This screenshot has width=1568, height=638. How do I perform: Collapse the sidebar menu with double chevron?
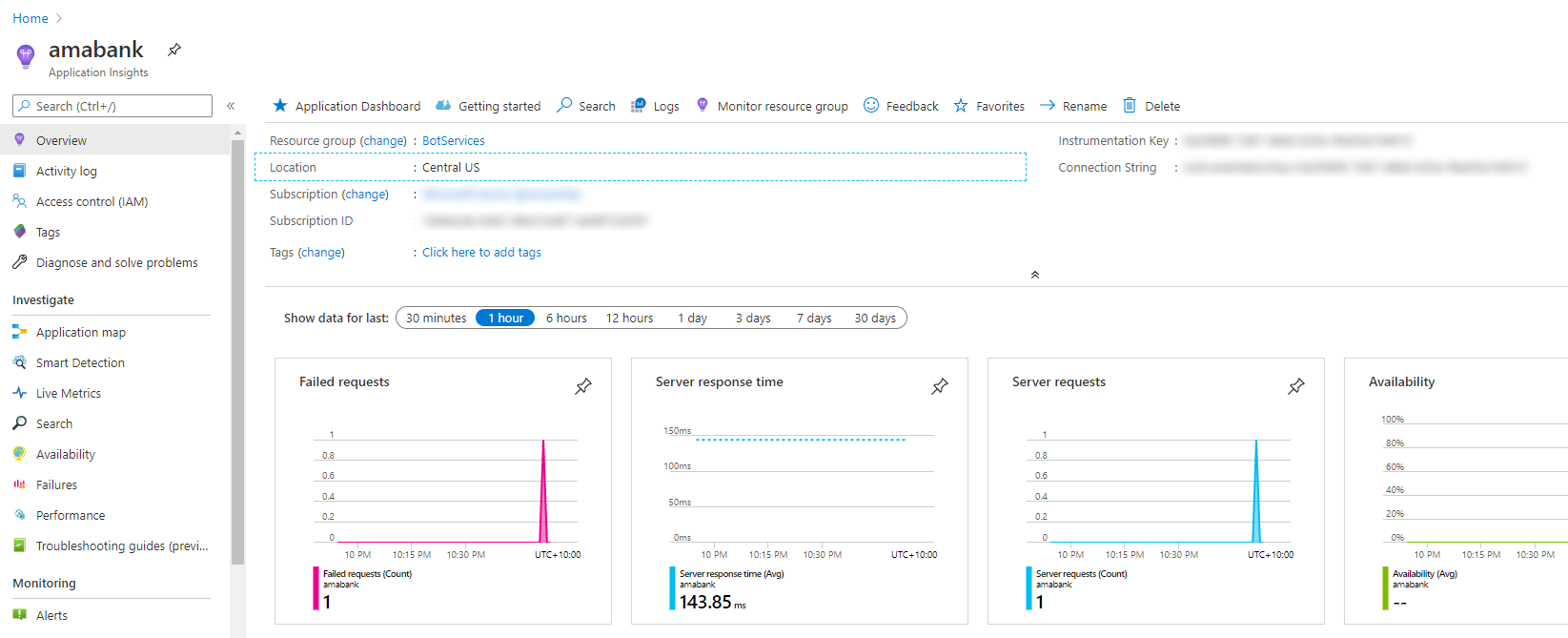(x=231, y=106)
